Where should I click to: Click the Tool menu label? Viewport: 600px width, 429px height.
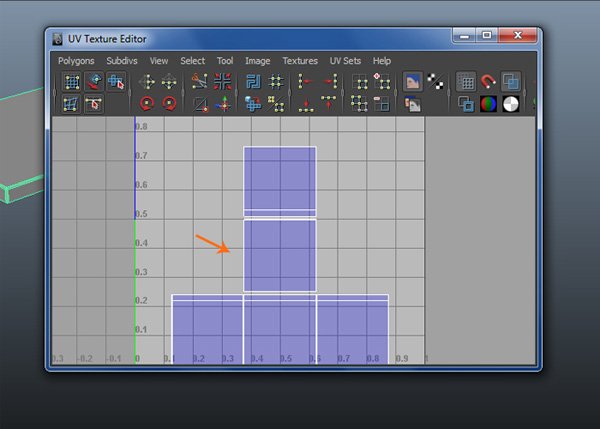click(x=225, y=61)
